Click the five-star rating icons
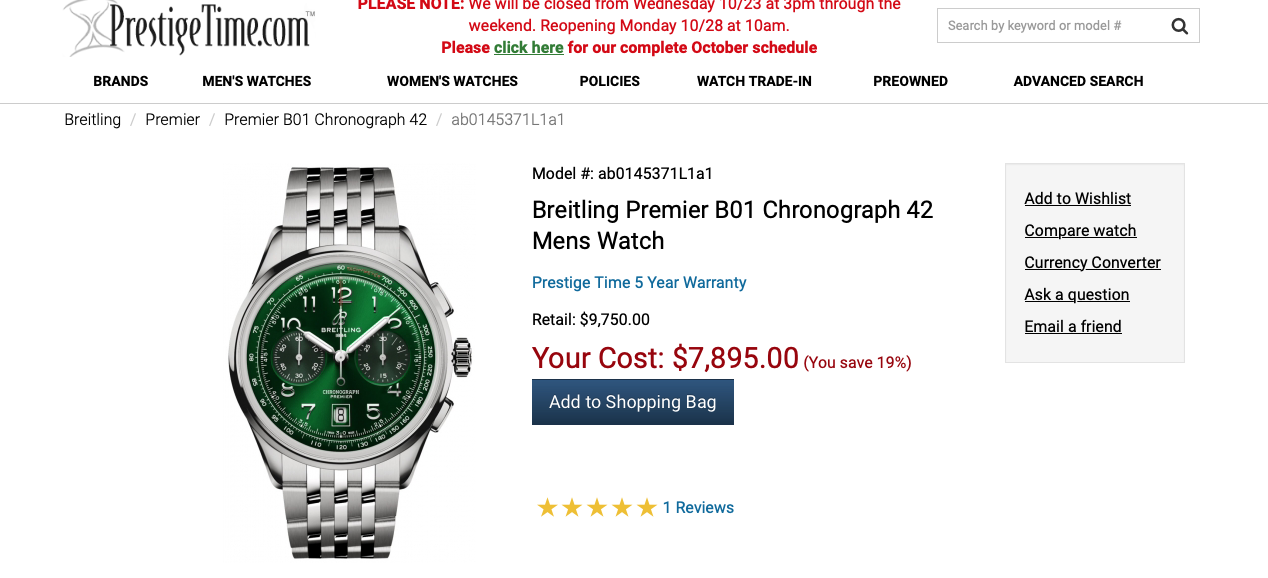 597,508
